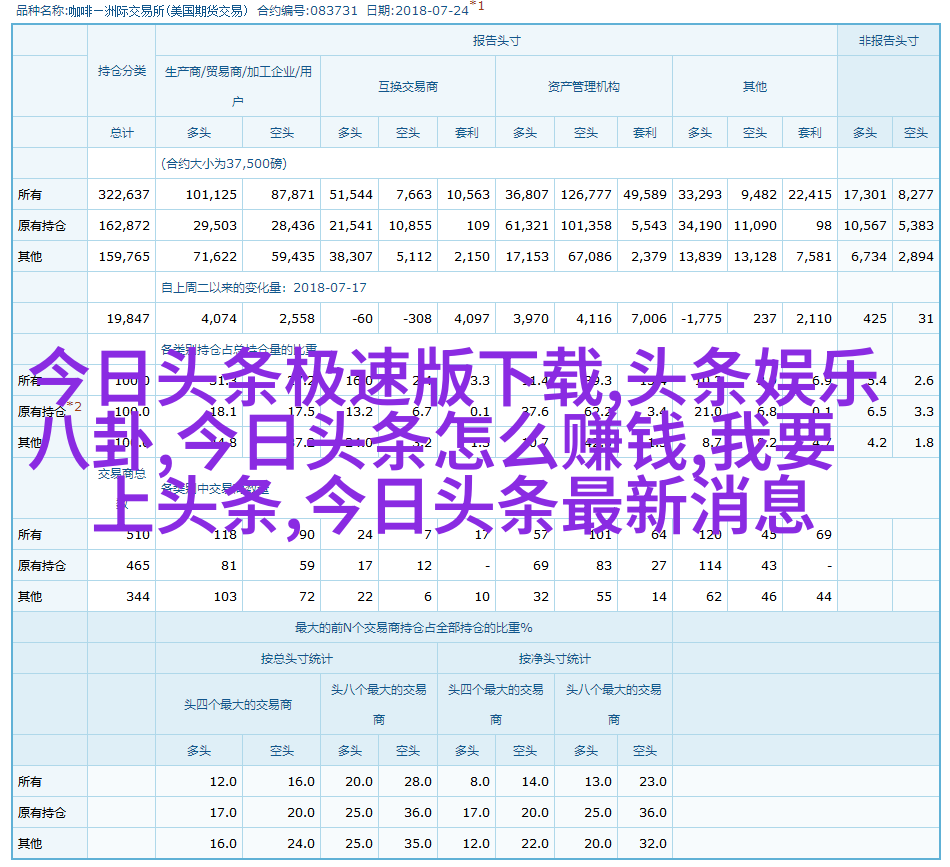This screenshot has height=867, width=950.
Task: Click the percentage value 2.6
Action: (924, 380)
